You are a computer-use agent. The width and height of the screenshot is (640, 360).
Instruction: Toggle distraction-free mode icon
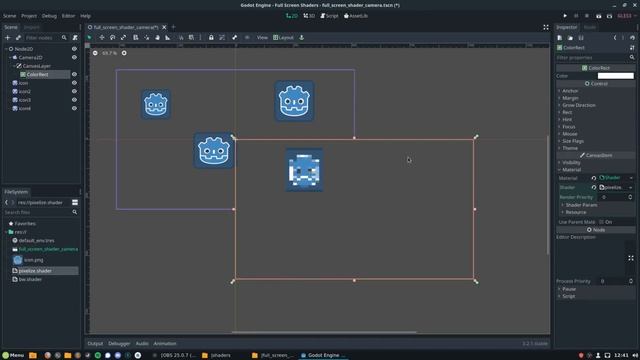[x=546, y=27]
